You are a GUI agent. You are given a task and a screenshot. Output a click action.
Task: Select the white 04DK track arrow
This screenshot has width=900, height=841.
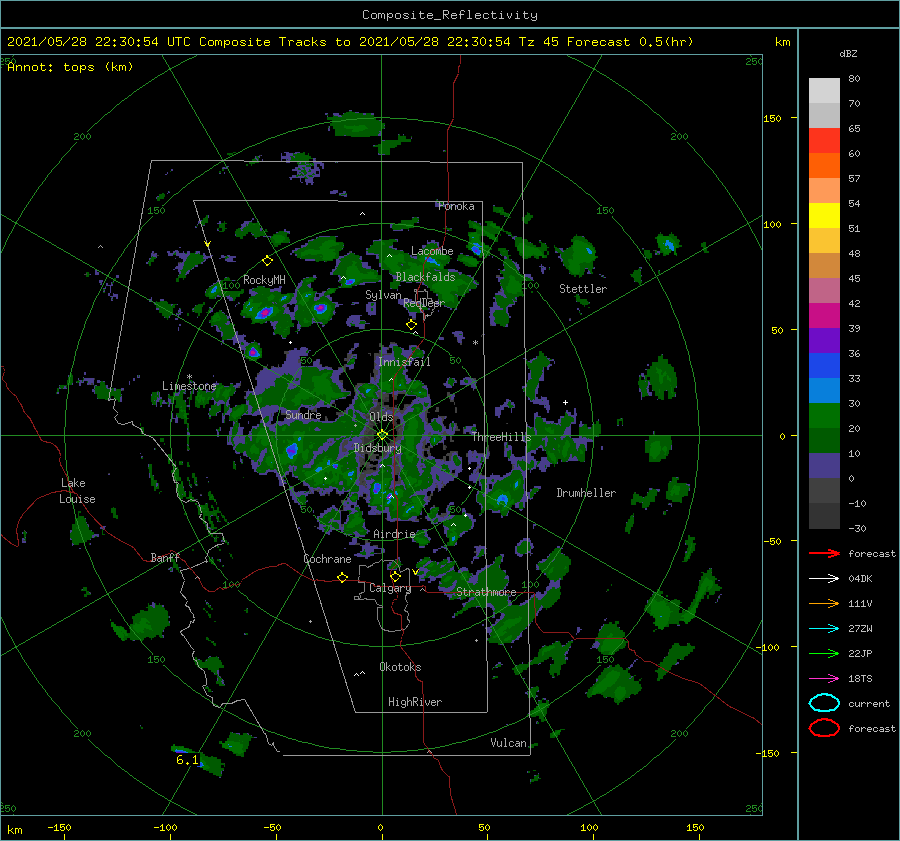(x=824, y=579)
